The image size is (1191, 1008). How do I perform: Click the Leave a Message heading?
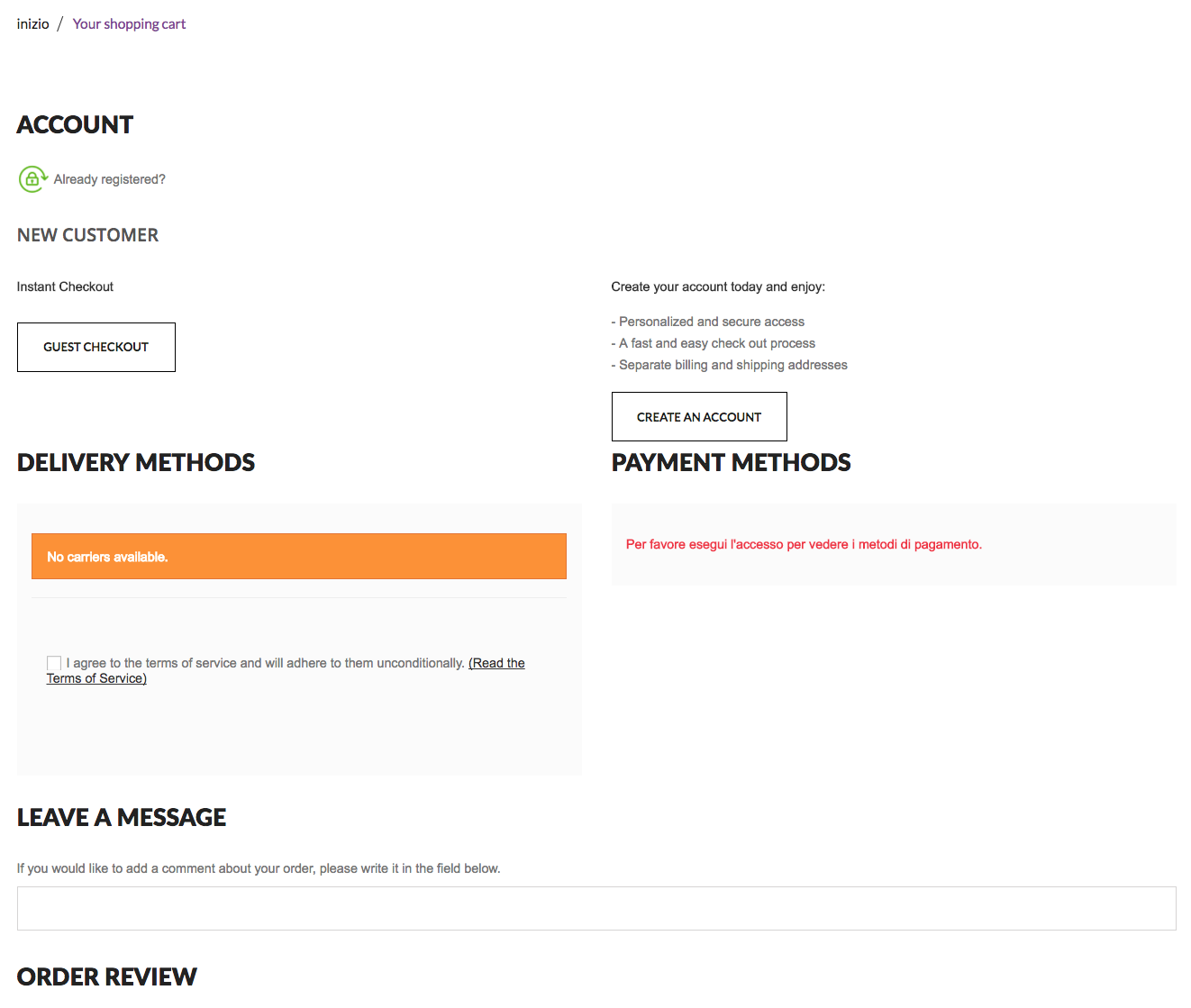(122, 817)
